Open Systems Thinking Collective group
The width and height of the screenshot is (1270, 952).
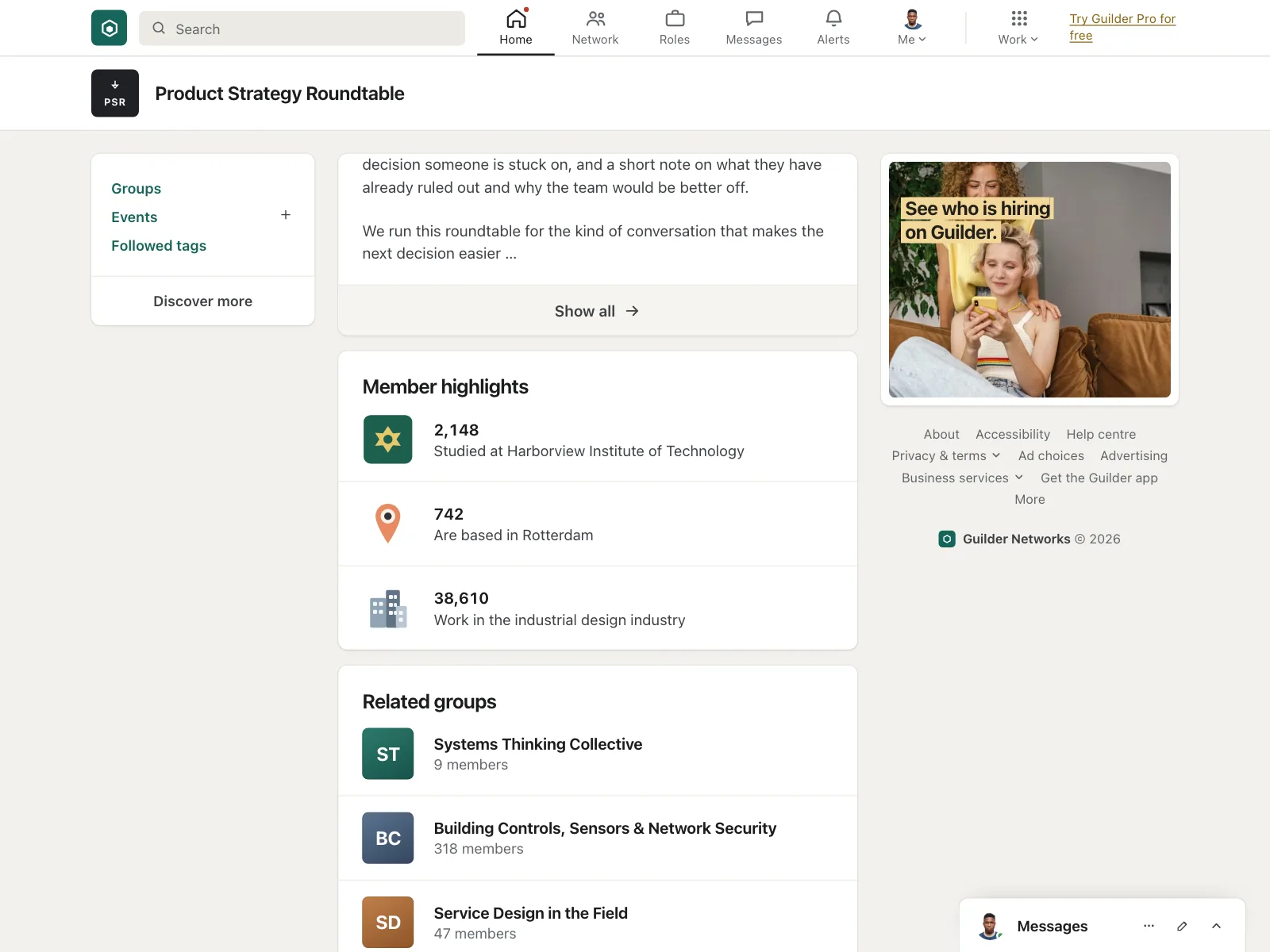(538, 744)
